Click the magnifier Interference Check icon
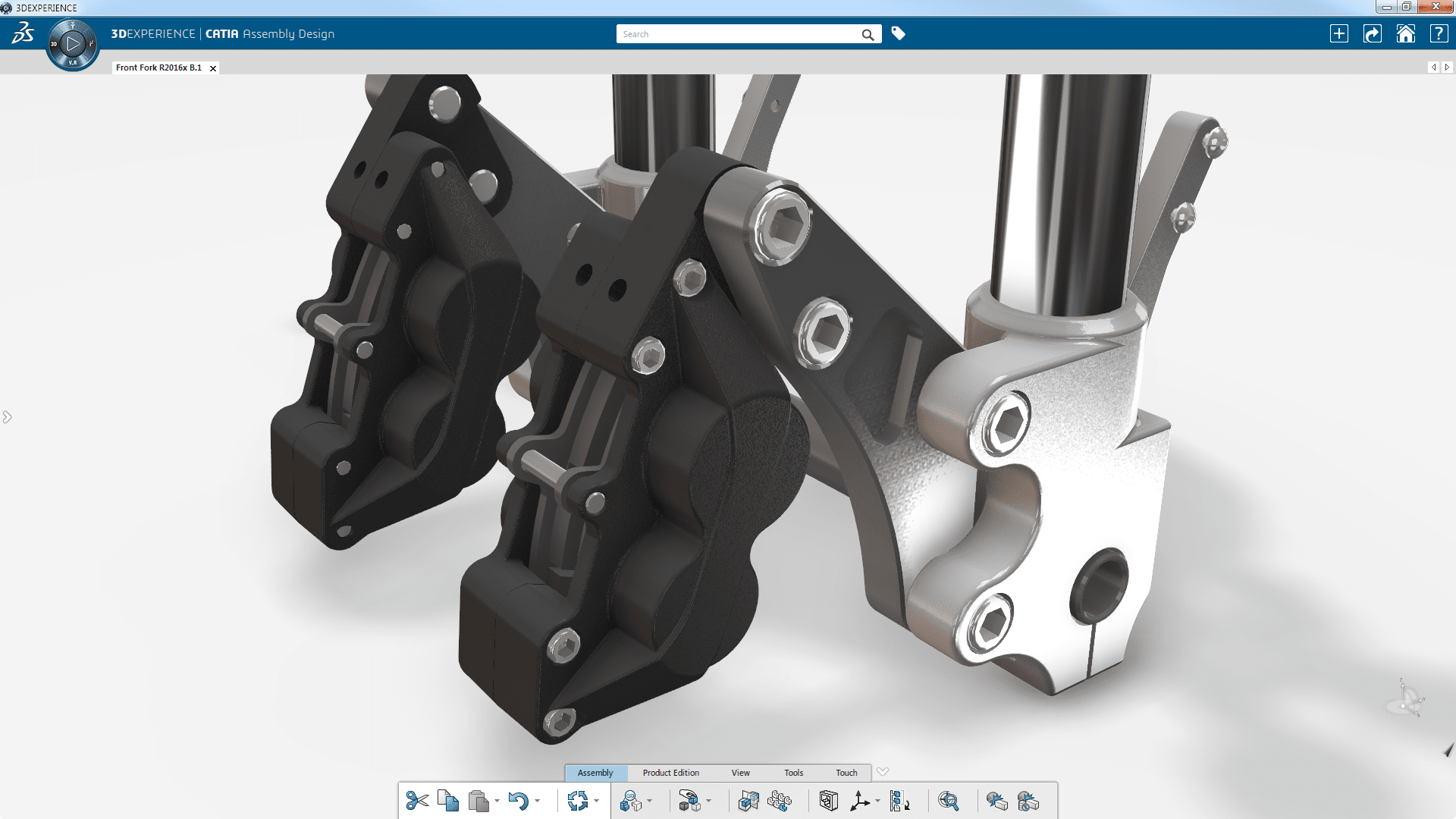Viewport: 1456px width, 819px height. (948, 801)
